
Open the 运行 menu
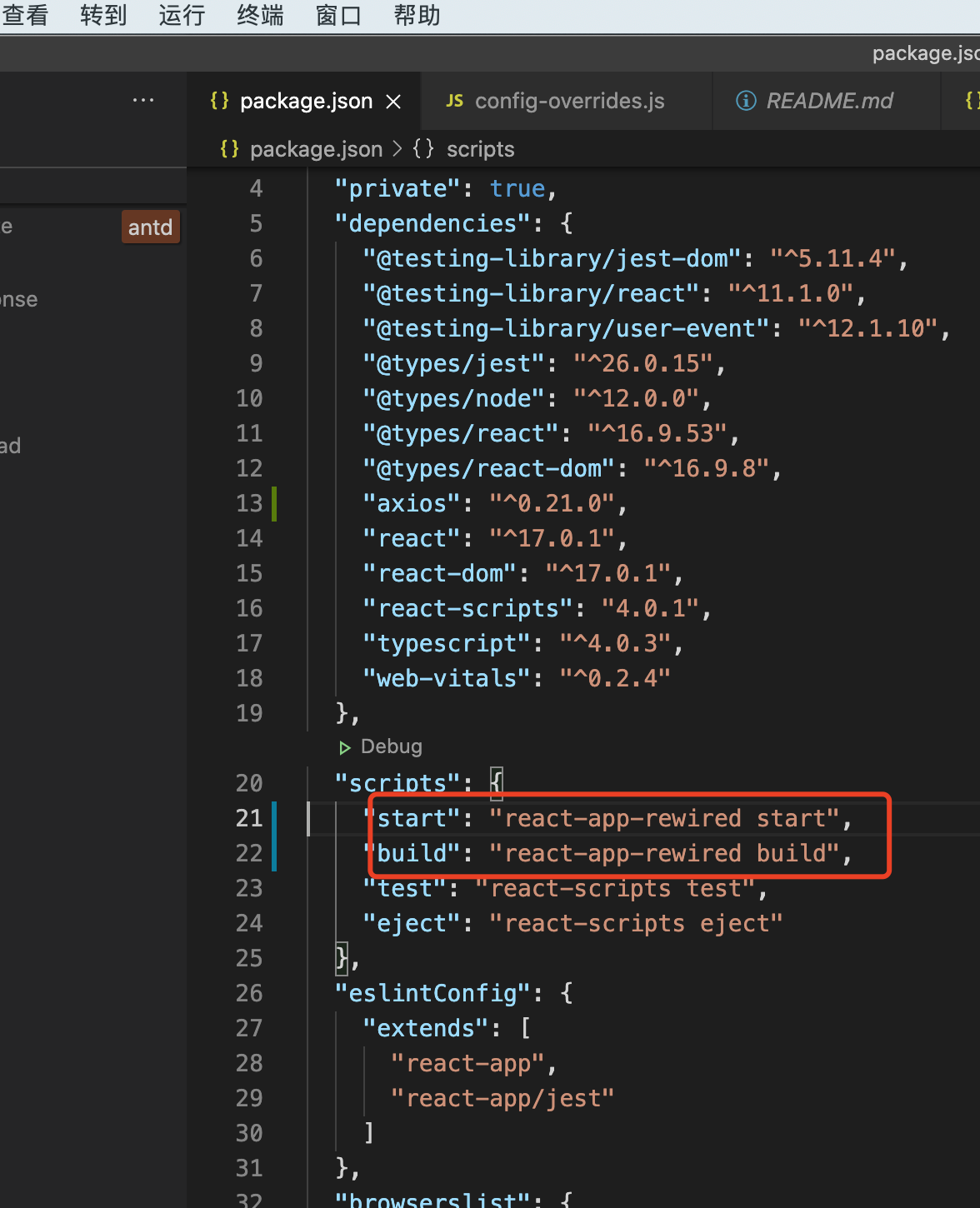coord(182,15)
